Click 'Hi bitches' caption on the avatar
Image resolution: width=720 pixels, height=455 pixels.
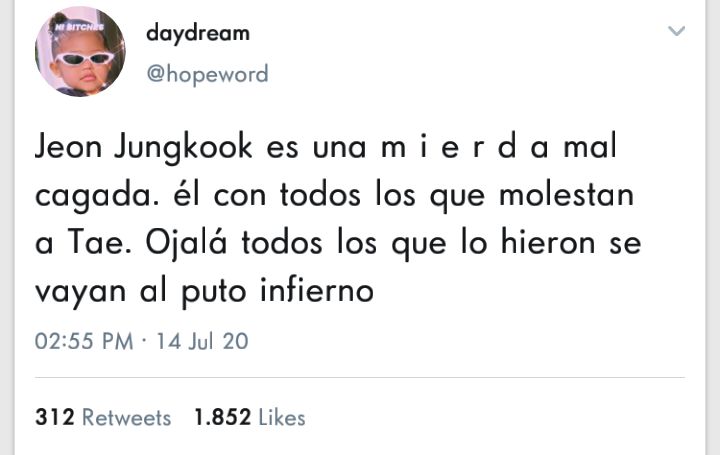(79, 27)
